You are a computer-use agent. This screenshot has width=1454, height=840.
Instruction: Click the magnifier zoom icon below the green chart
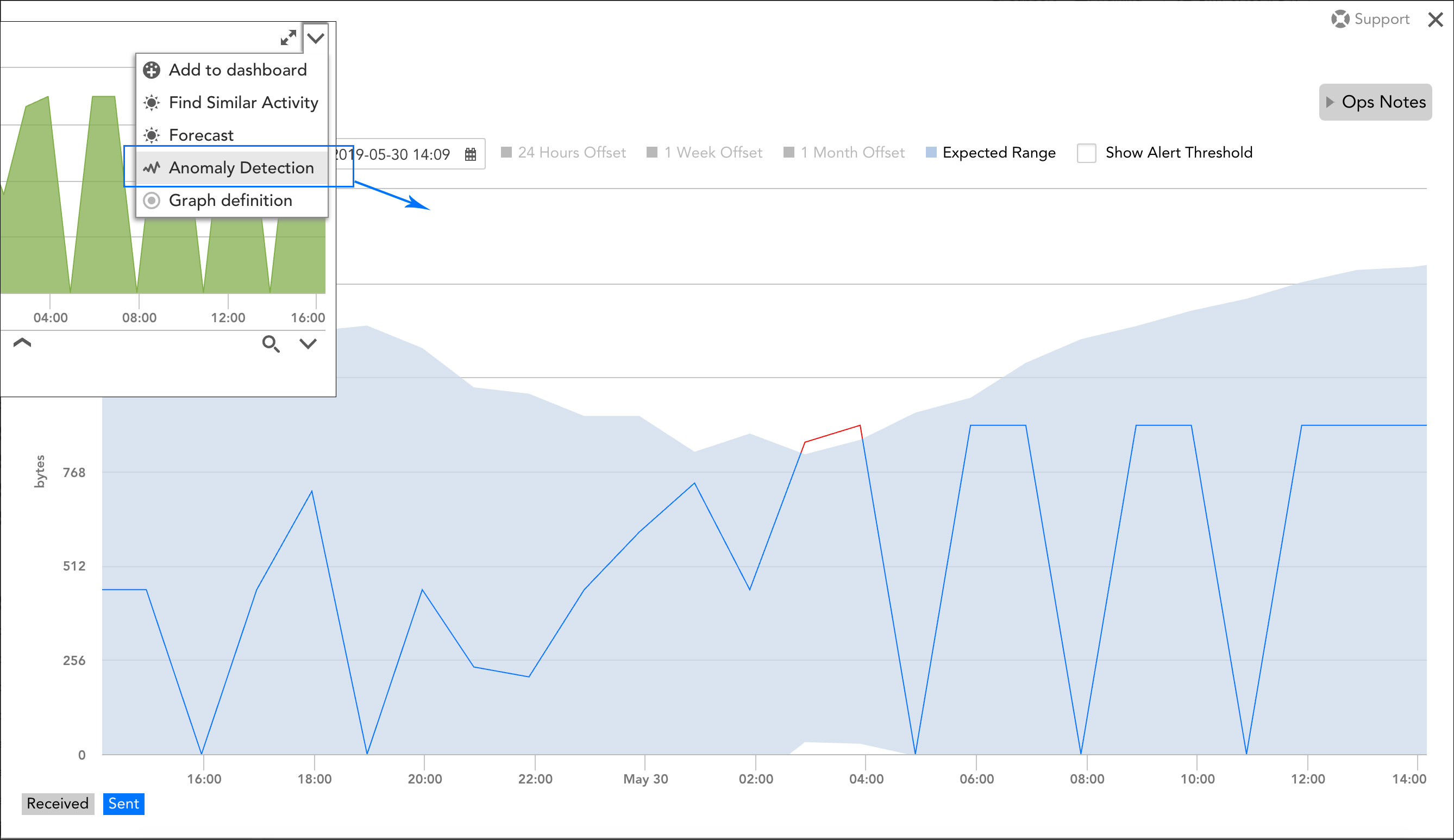(x=272, y=344)
